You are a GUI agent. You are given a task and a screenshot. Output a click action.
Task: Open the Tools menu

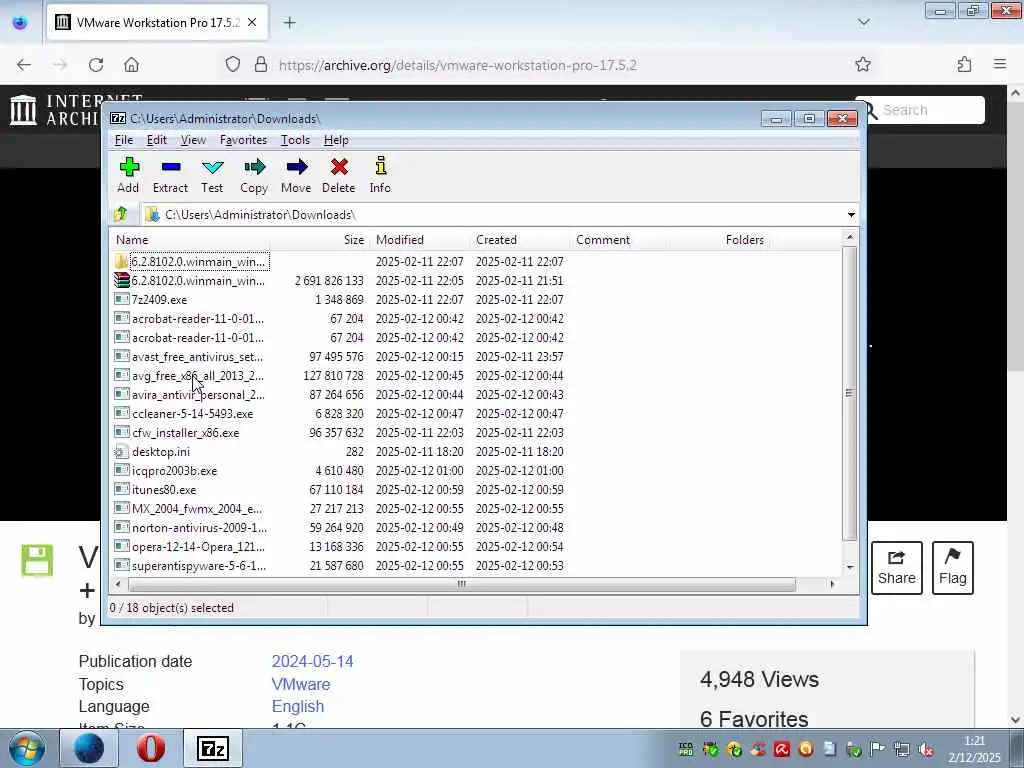pyautogui.click(x=295, y=140)
